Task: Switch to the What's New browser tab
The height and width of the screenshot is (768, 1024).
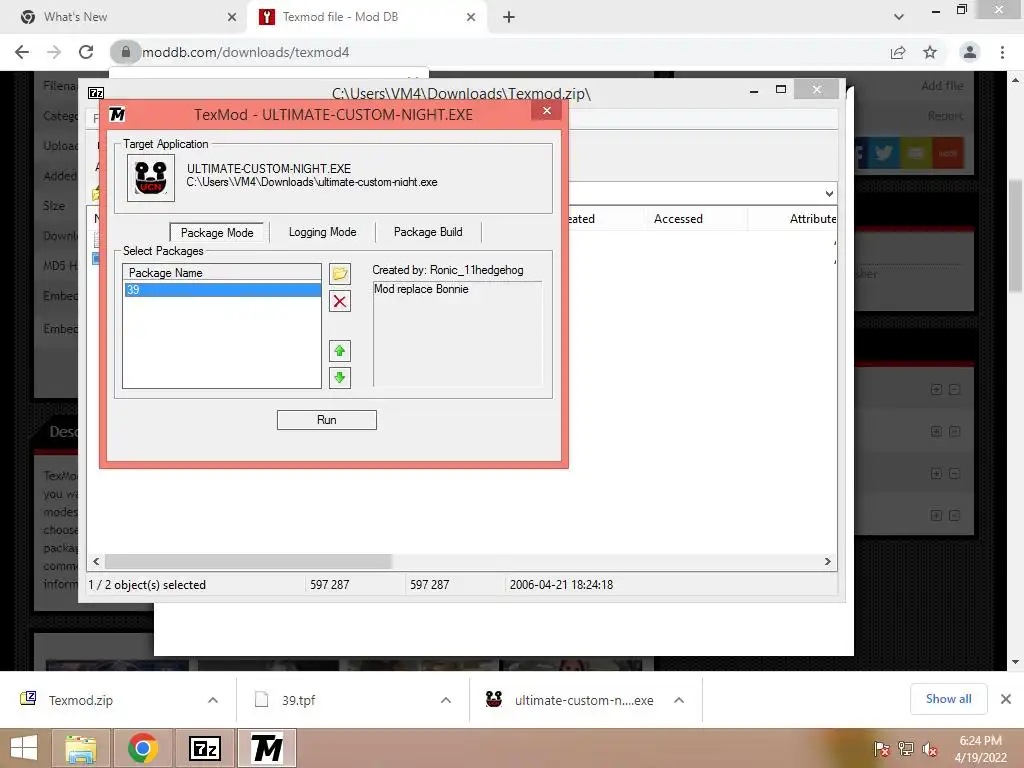Action: tap(124, 17)
